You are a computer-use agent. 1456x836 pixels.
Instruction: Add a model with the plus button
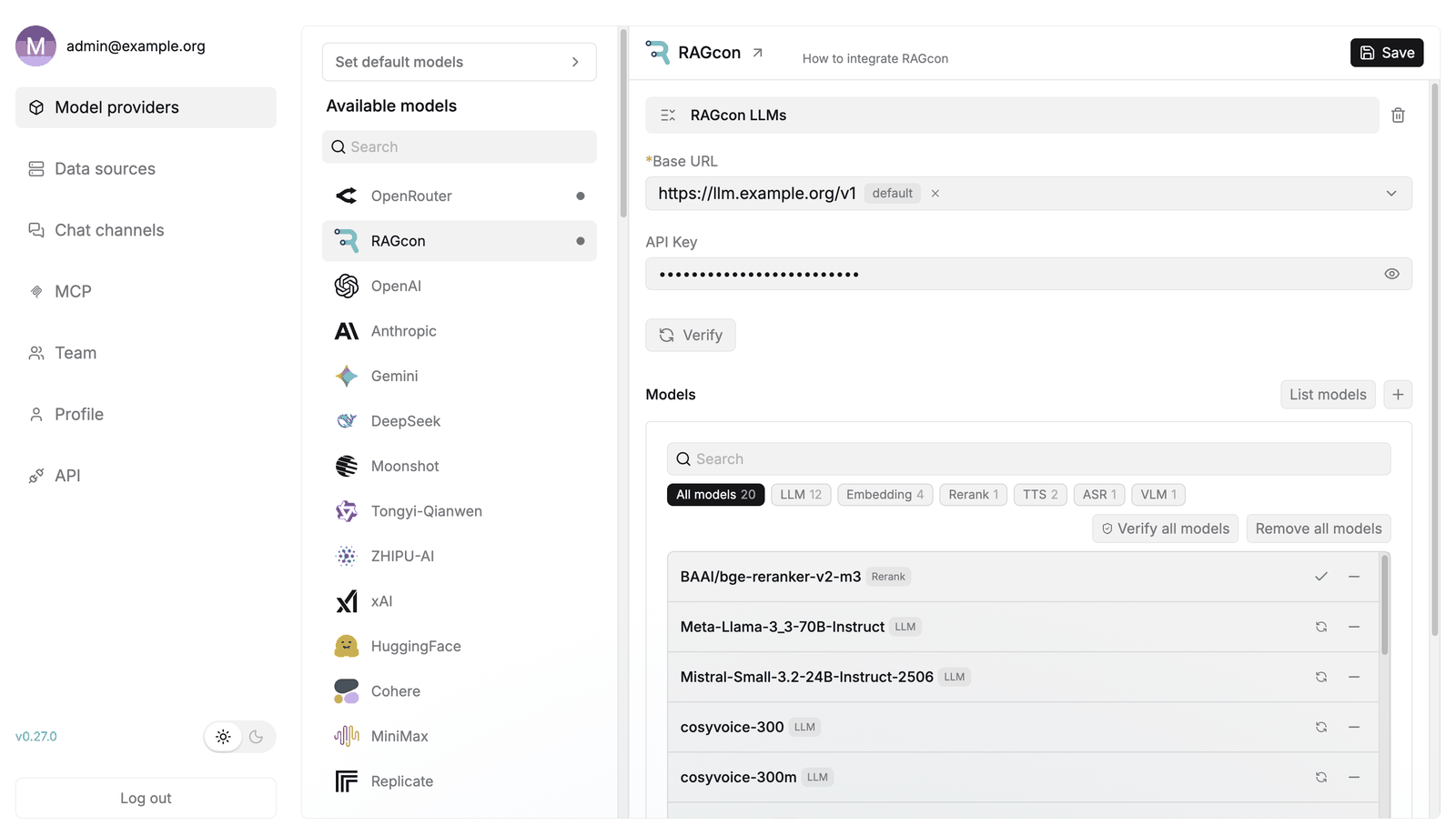pyautogui.click(x=1398, y=395)
